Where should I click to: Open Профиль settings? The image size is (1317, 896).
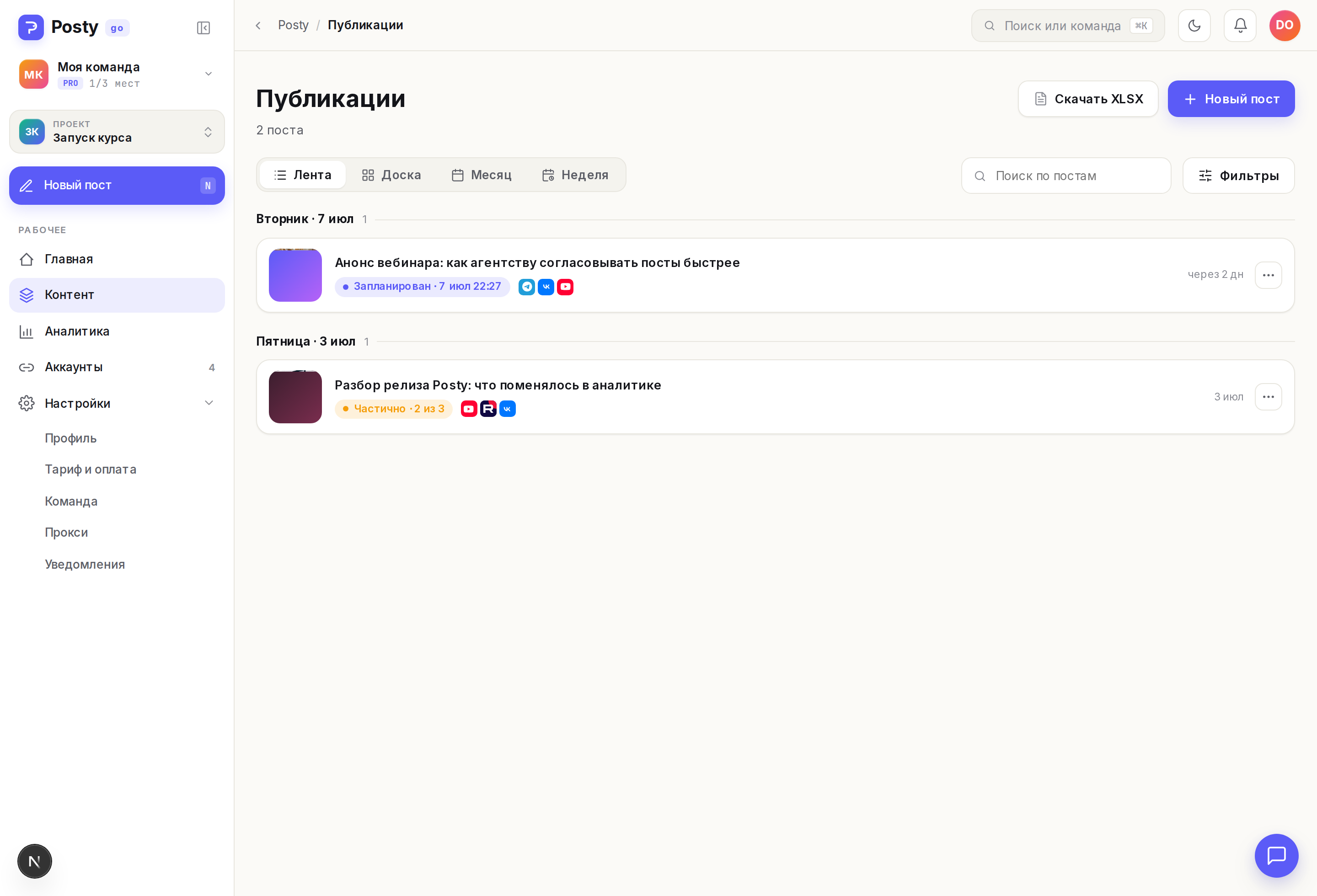click(71, 438)
